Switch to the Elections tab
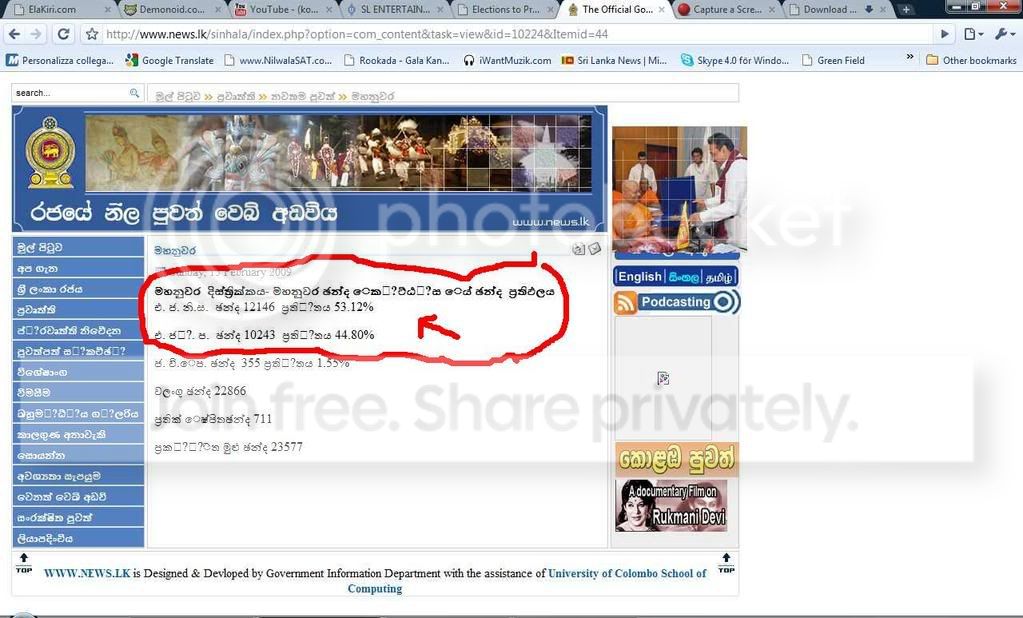This screenshot has width=1023, height=618. click(x=506, y=10)
